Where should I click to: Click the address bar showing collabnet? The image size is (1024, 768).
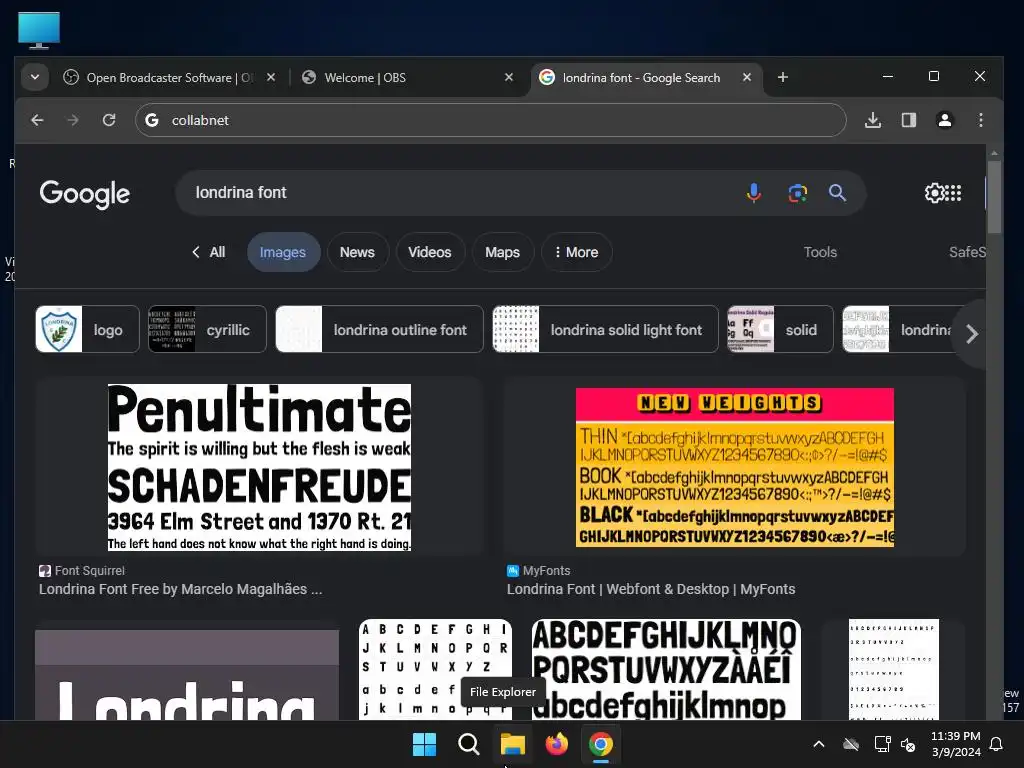point(490,120)
